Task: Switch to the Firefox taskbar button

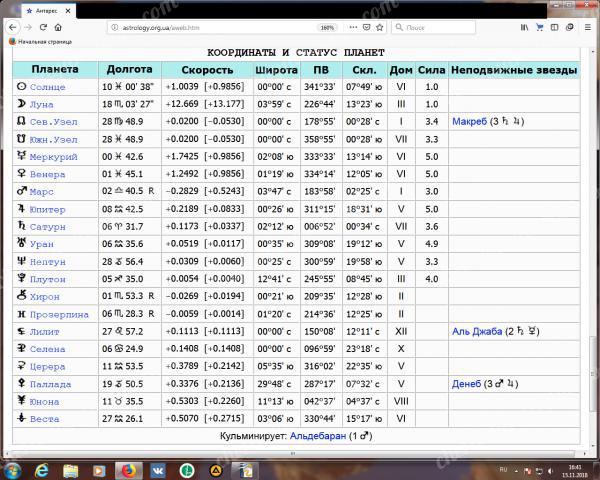Action: 129,471
